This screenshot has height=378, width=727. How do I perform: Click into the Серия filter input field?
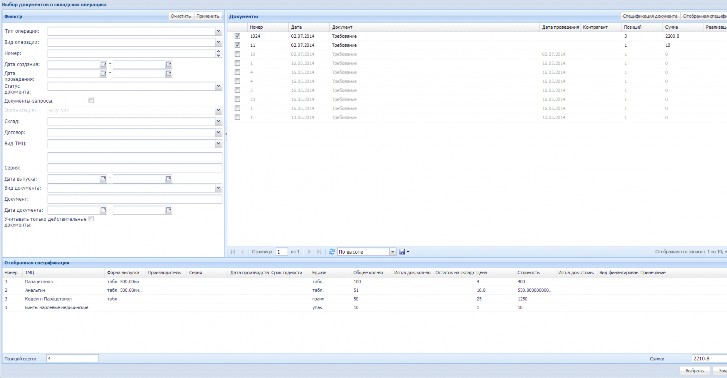click(x=134, y=168)
